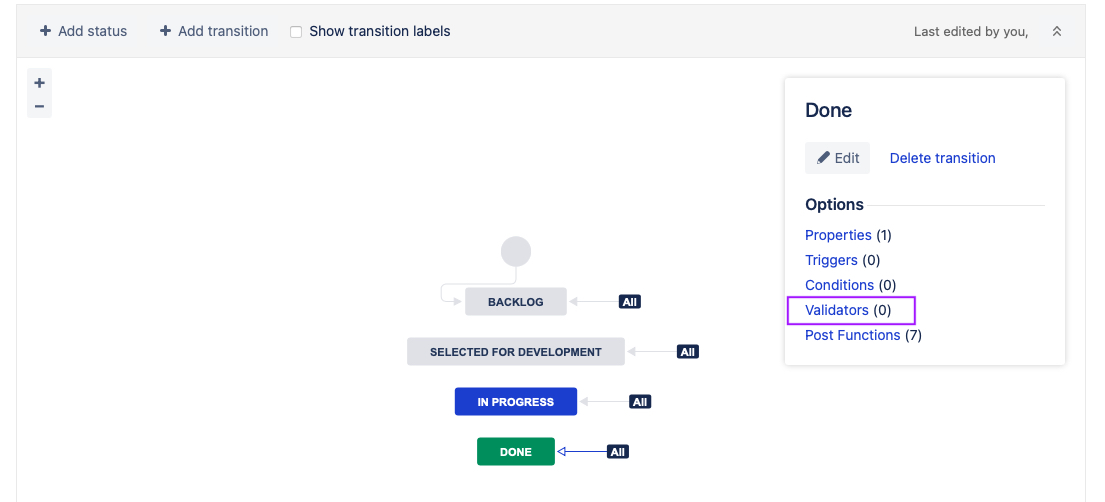Open transition Conditions
Image resolution: width=1105 pixels, height=502 pixels.
coord(839,285)
